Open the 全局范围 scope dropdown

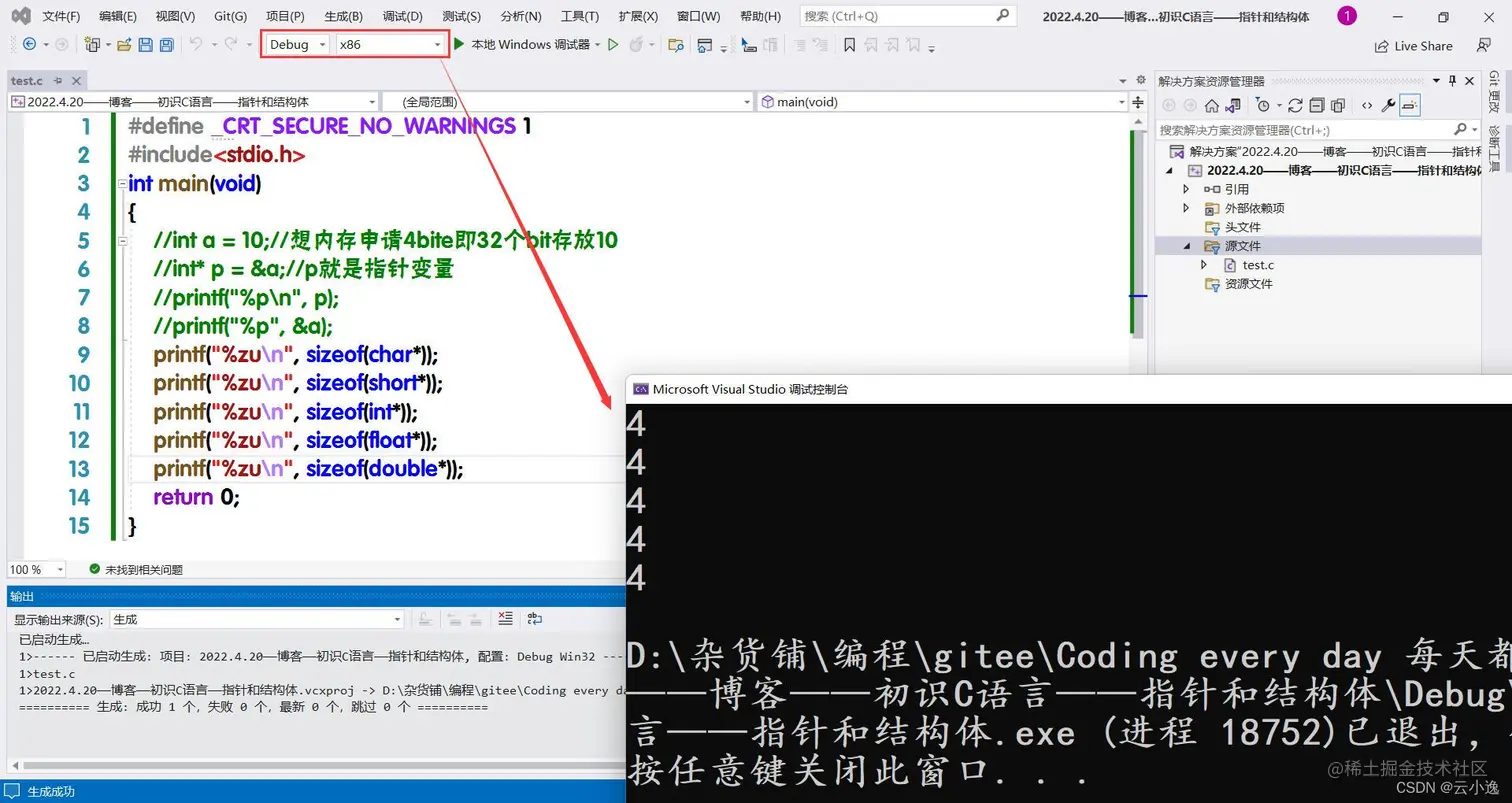pyautogui.click(x=567, y=101)
